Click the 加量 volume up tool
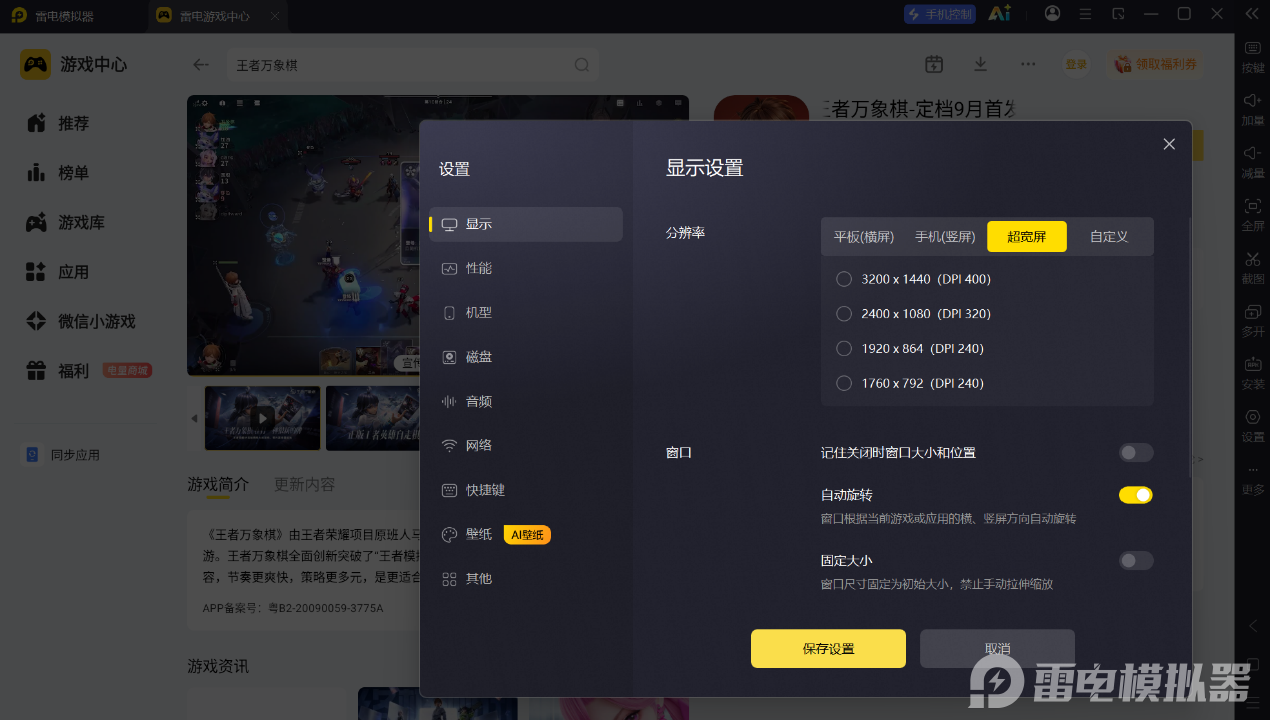The image size is (1270, 720). click(1252, 109)
